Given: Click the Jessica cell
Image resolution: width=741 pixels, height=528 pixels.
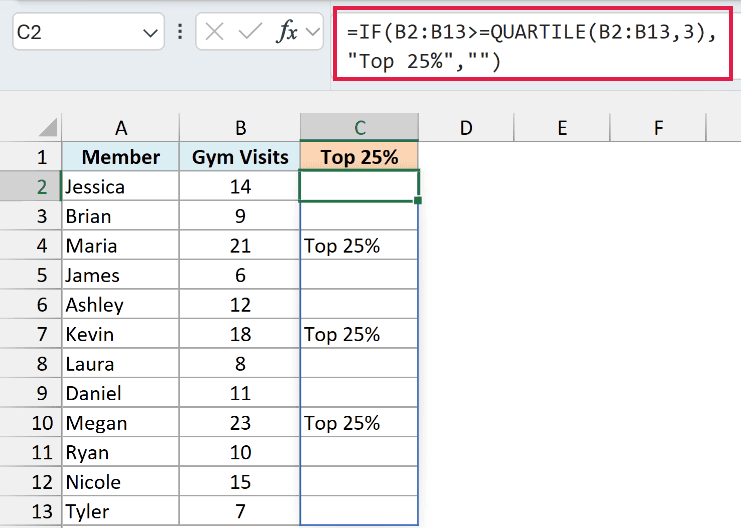Looking at the screenshot, I should point(121,187).
